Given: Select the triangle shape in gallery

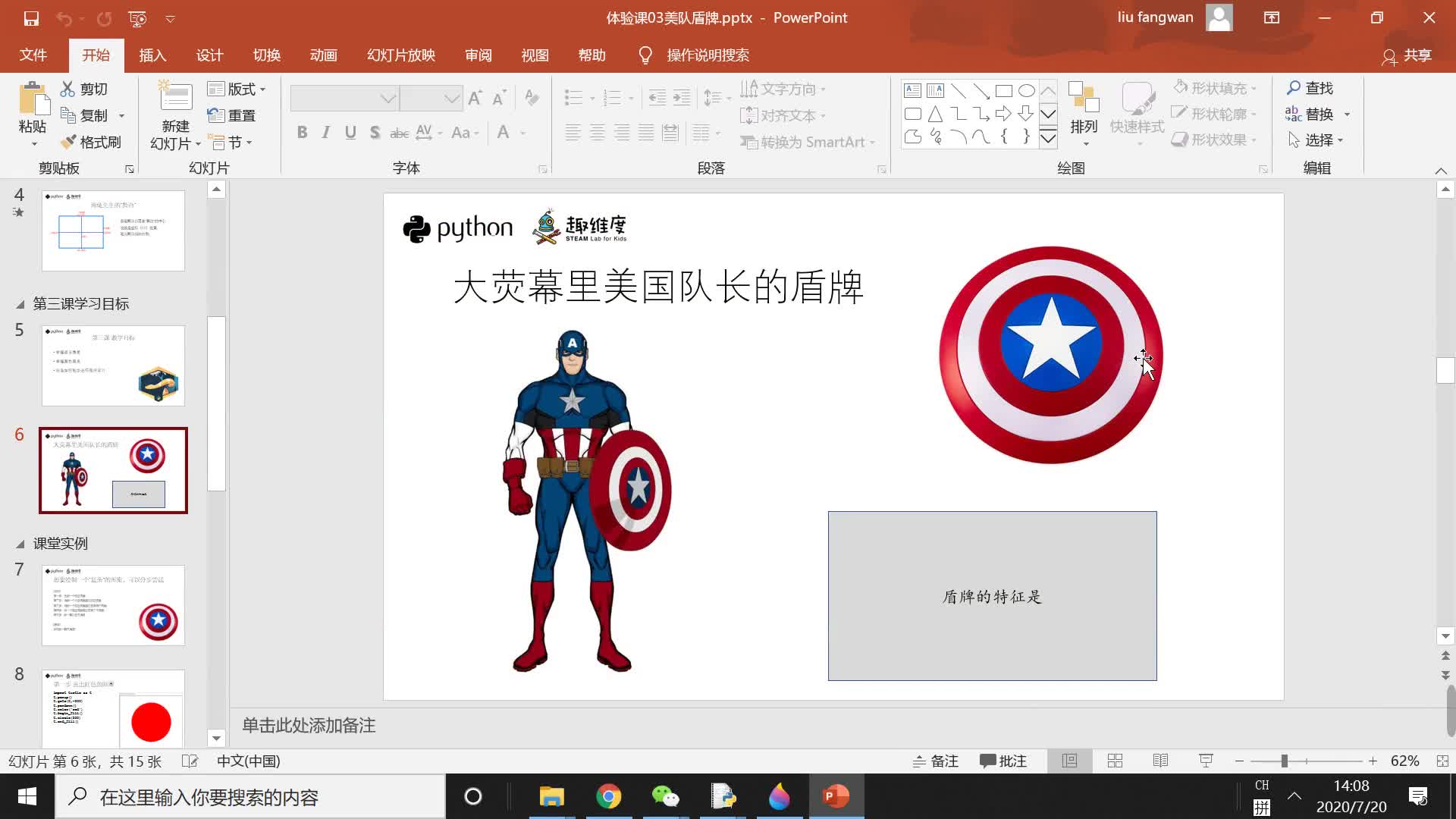Looking at the screenshot, I should pos(935,114).
